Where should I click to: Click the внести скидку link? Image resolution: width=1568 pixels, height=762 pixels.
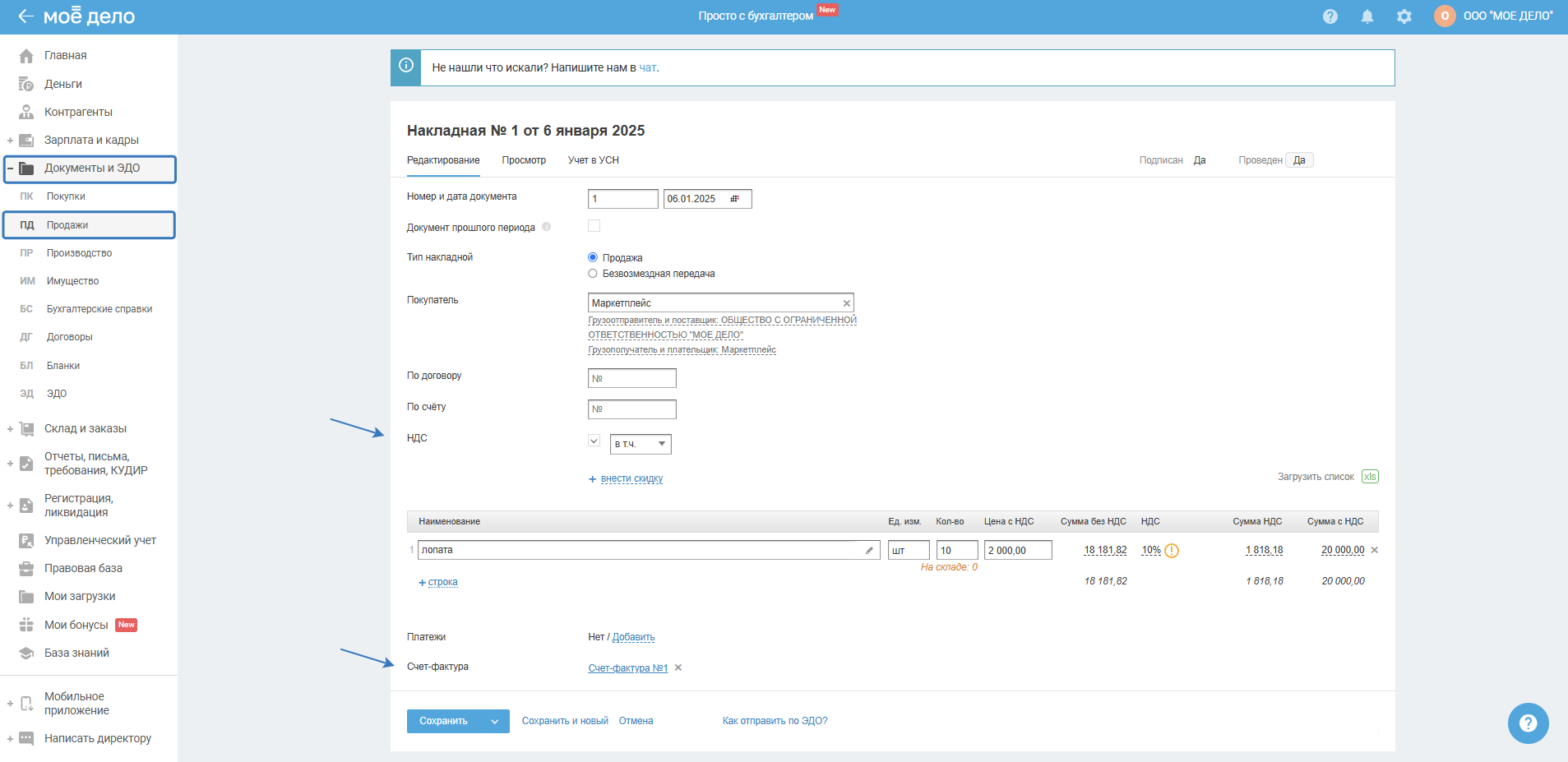point(631,478)
